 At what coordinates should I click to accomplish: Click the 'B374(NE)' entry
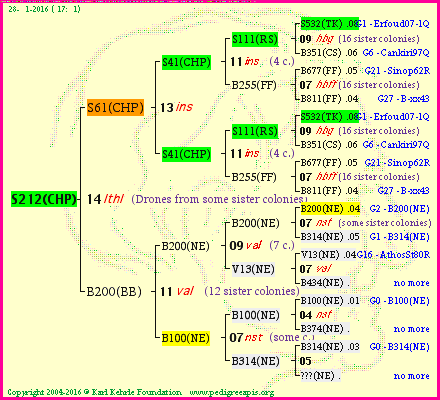[x=325, y=329]
